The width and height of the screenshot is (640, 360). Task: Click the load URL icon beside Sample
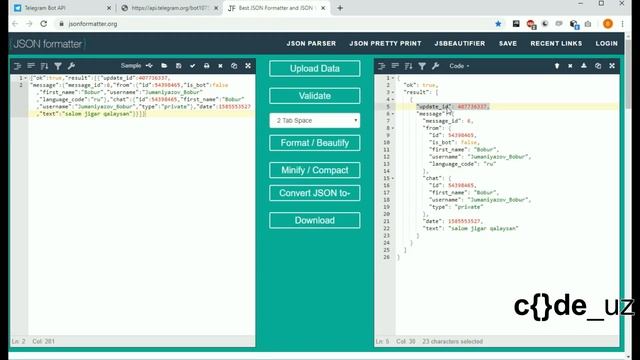coord(149,66)
